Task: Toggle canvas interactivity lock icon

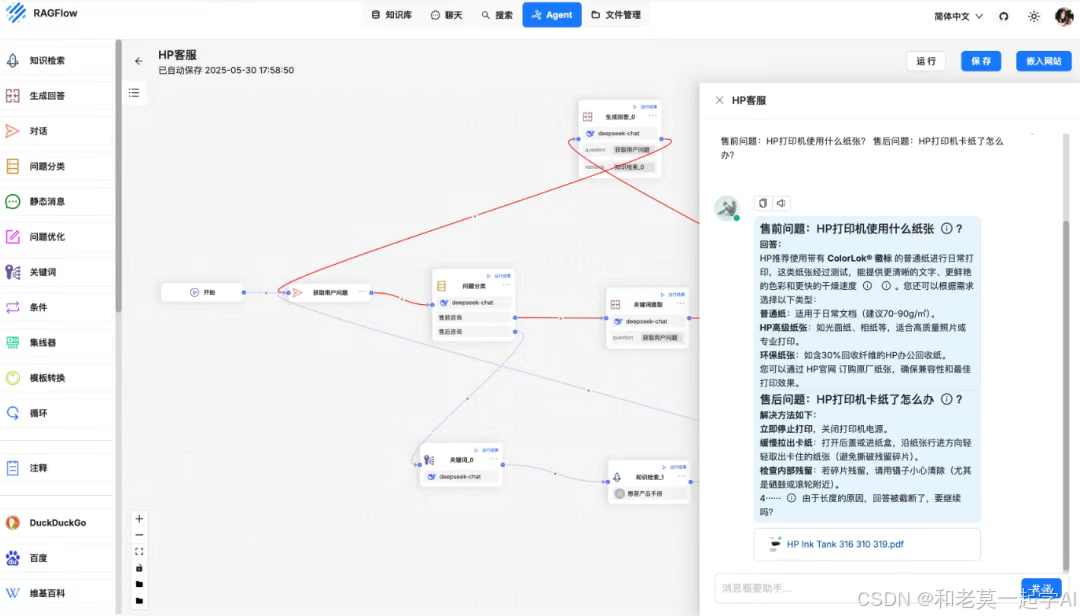Action: (139, 568)
